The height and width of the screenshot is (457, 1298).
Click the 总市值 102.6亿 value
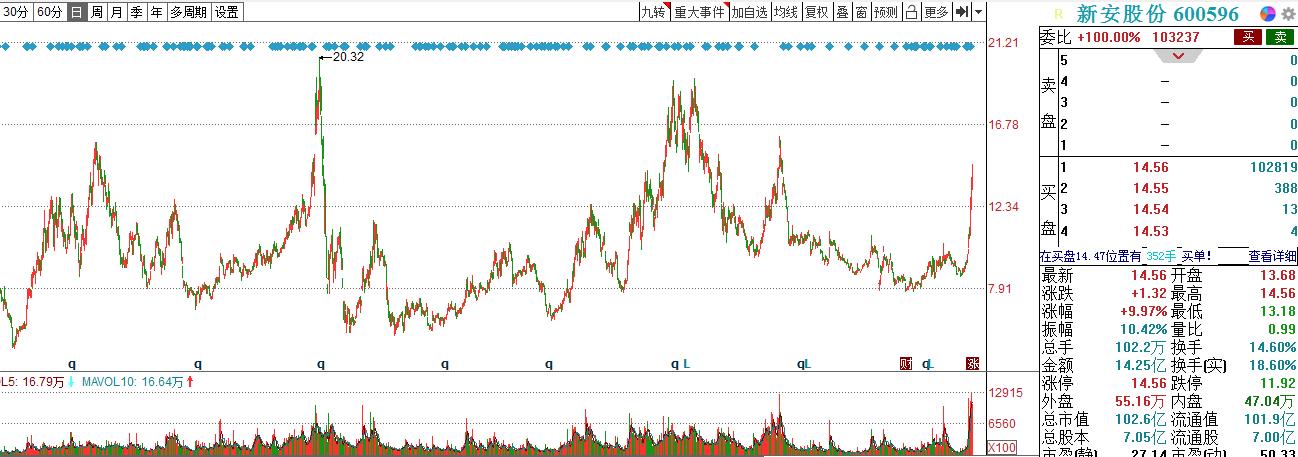[1141, 419]
